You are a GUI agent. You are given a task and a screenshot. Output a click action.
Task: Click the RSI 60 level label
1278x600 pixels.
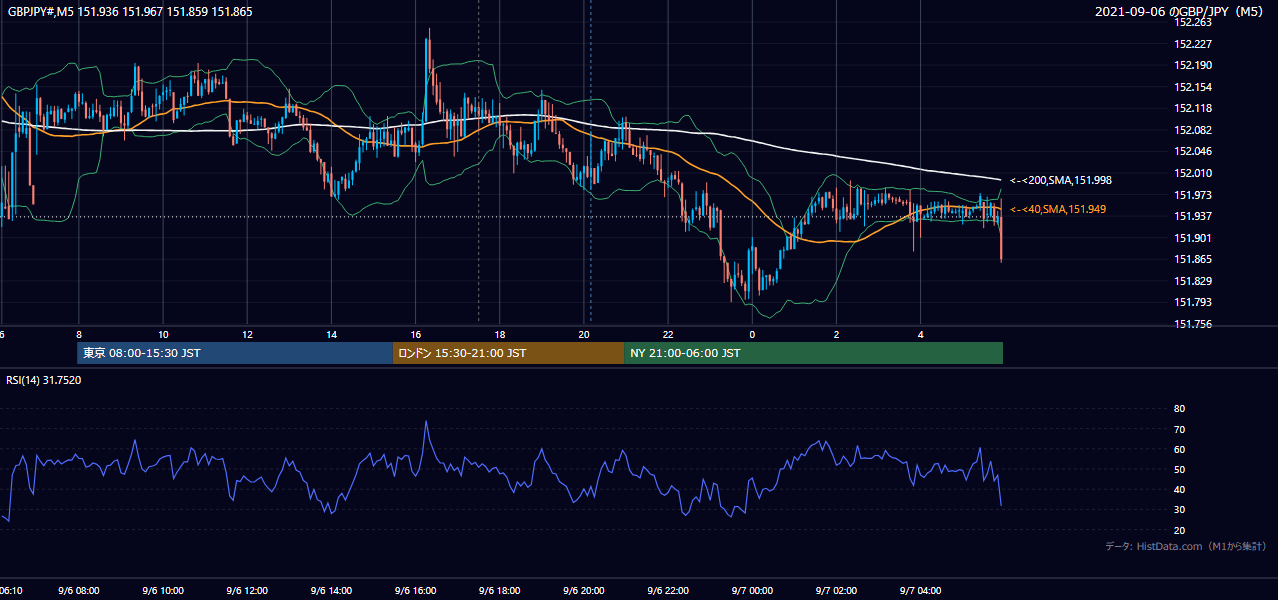coord(1179,449)
